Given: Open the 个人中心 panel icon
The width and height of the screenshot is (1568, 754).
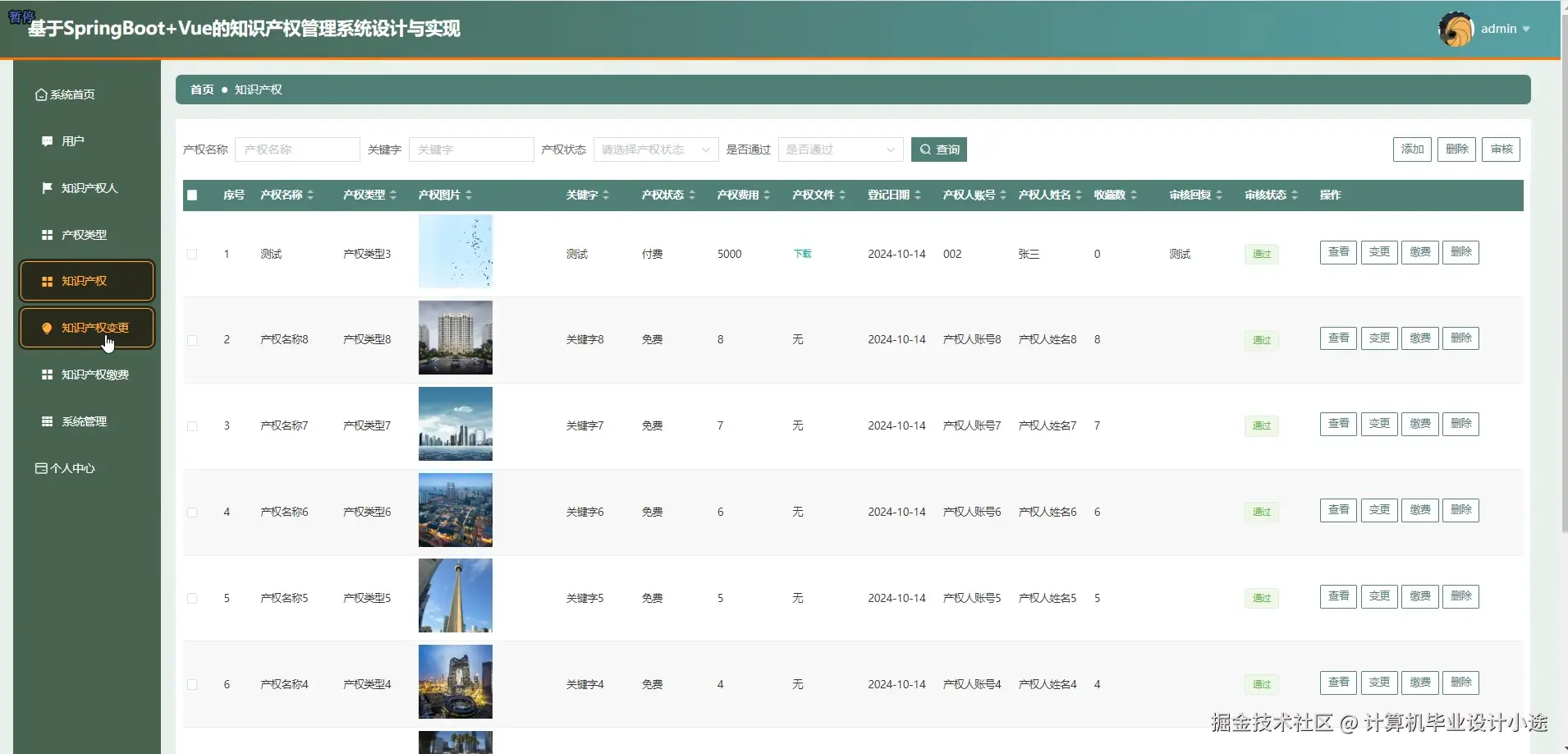Looking at the screenshot, I should click(40, 467).
